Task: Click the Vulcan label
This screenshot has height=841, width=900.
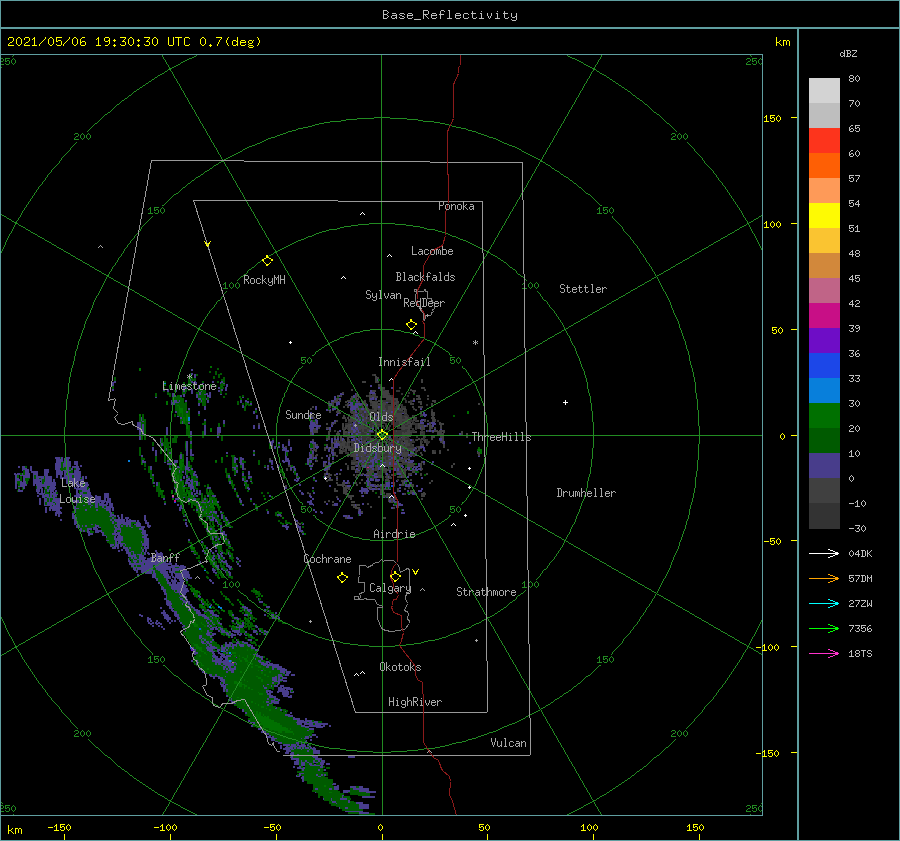Action: tap(508, 743)
